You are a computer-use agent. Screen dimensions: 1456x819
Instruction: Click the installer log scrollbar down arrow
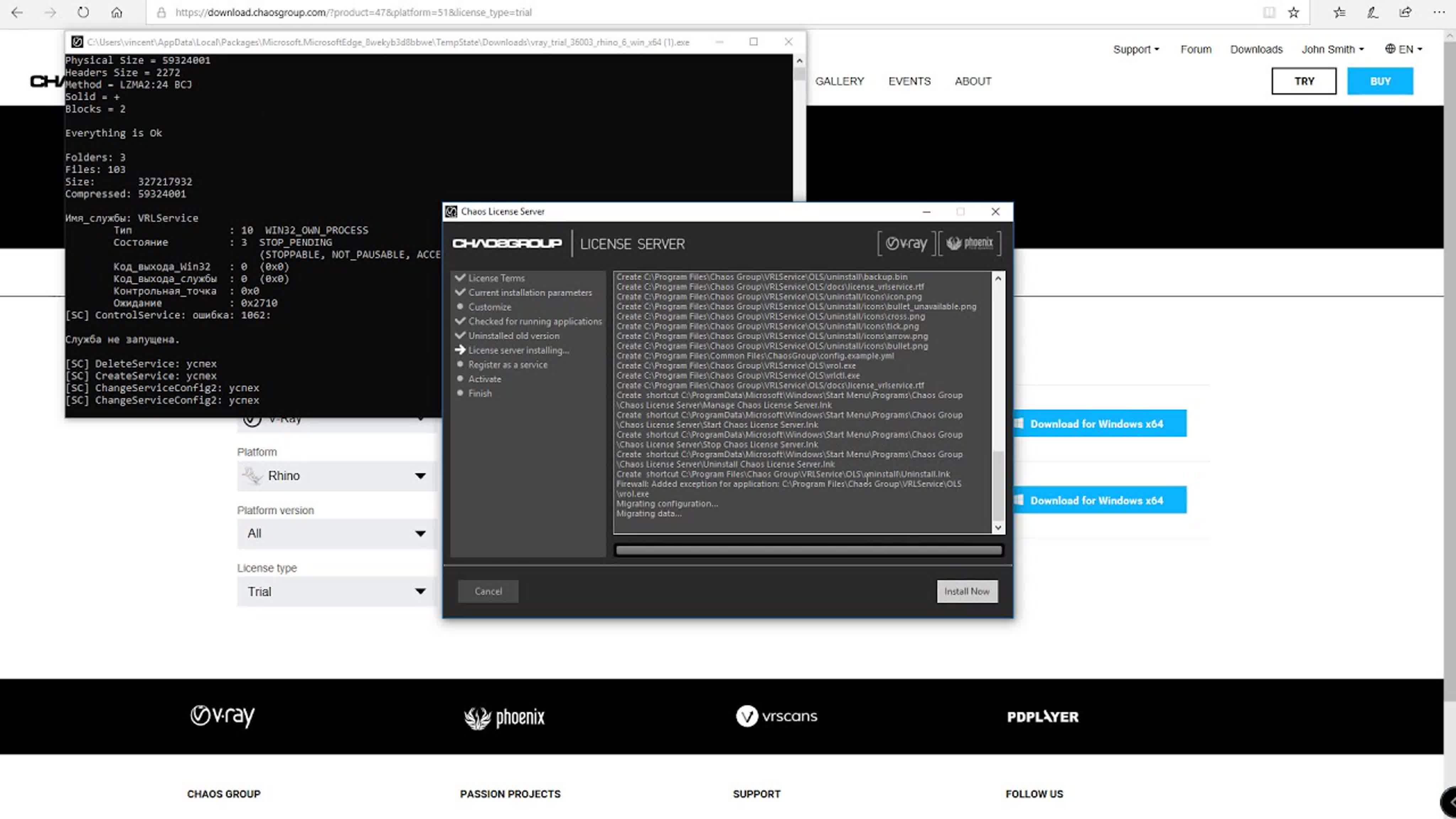(998, 528)
